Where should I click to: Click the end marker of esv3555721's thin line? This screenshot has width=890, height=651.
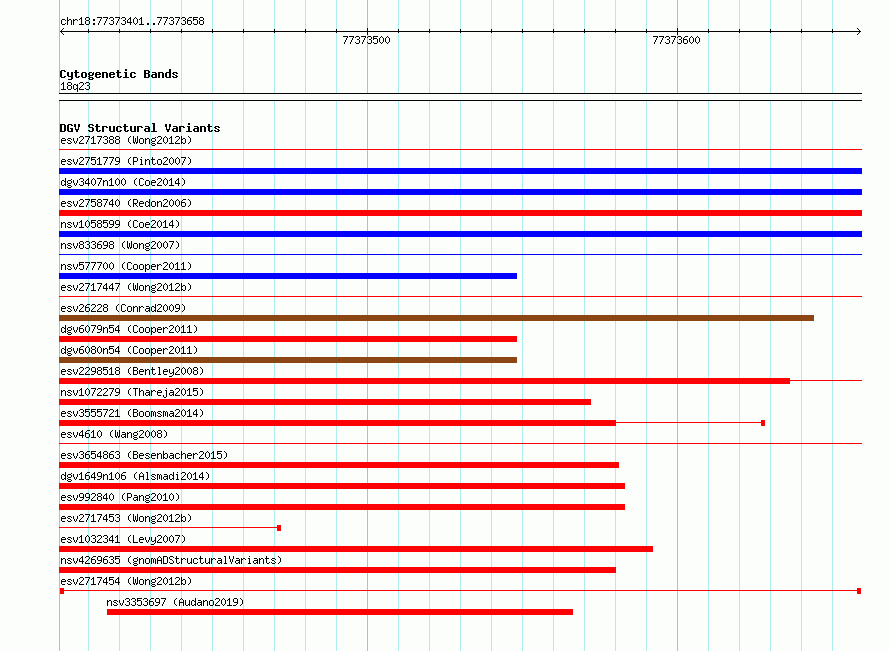763,423
